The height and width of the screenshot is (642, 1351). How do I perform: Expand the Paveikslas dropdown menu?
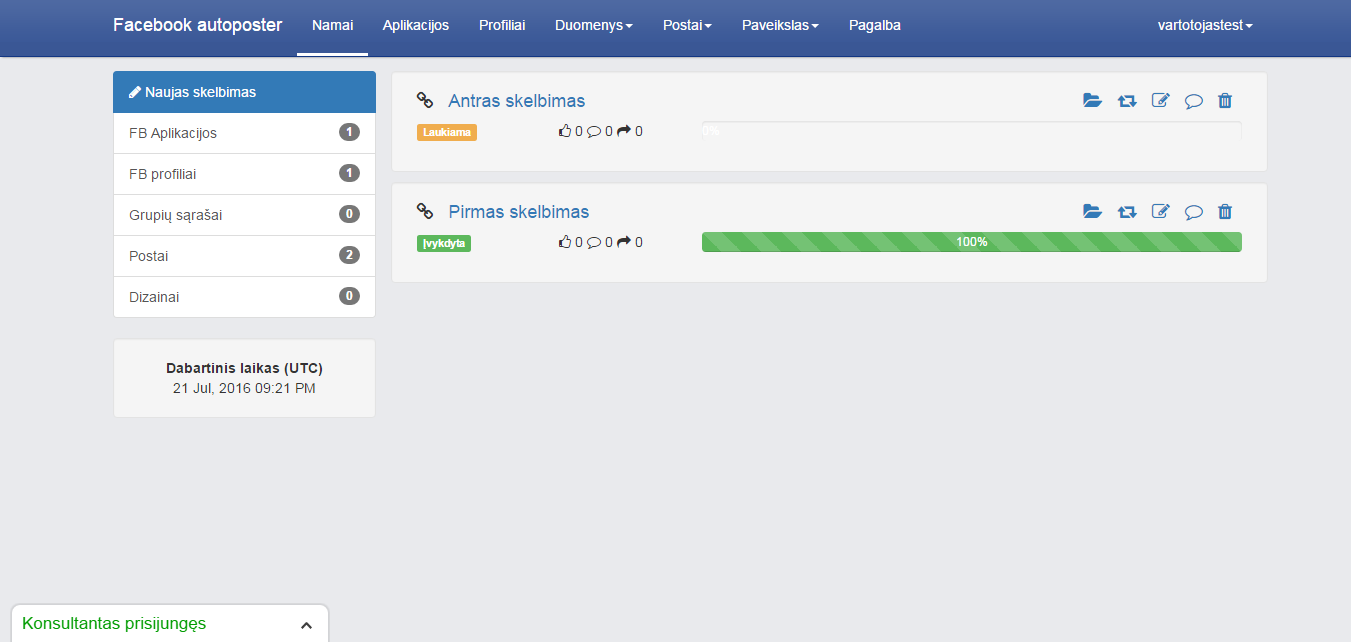[x=780, y=26]
